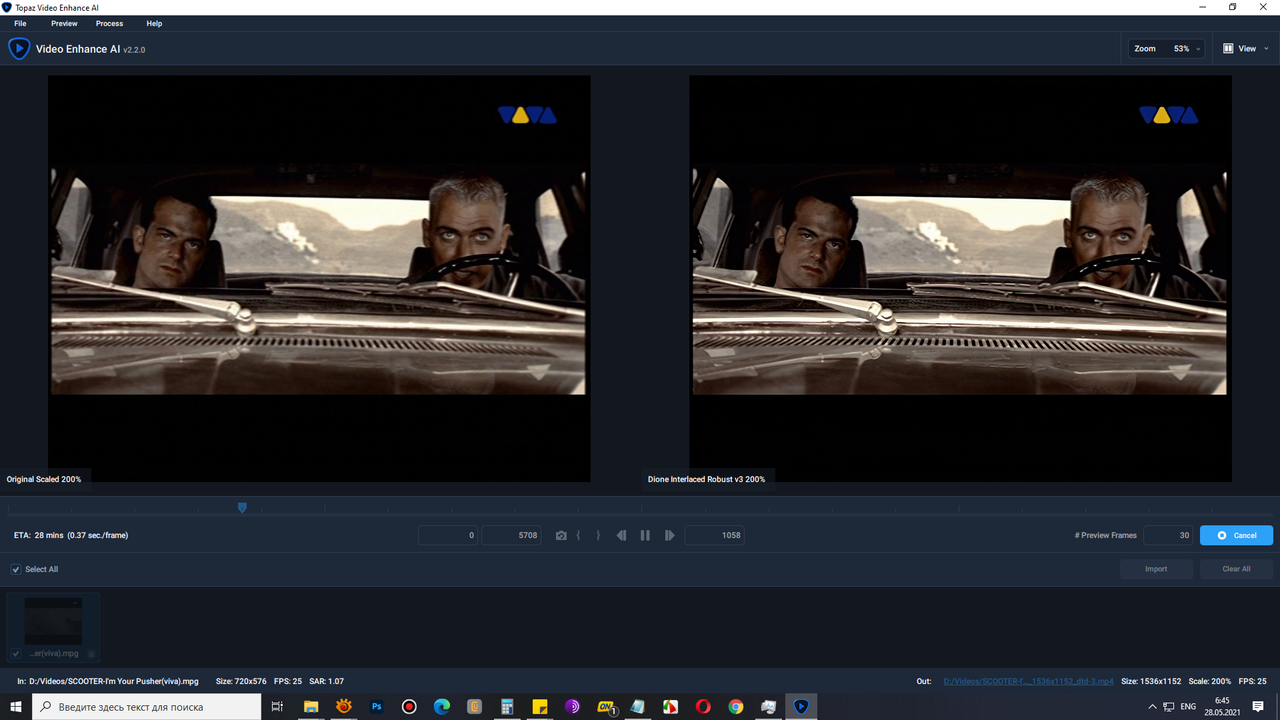Open the clock and date flyout
Viewport: 1280px width, 720px height.
pyautogui.click(x=1222, y=706)
